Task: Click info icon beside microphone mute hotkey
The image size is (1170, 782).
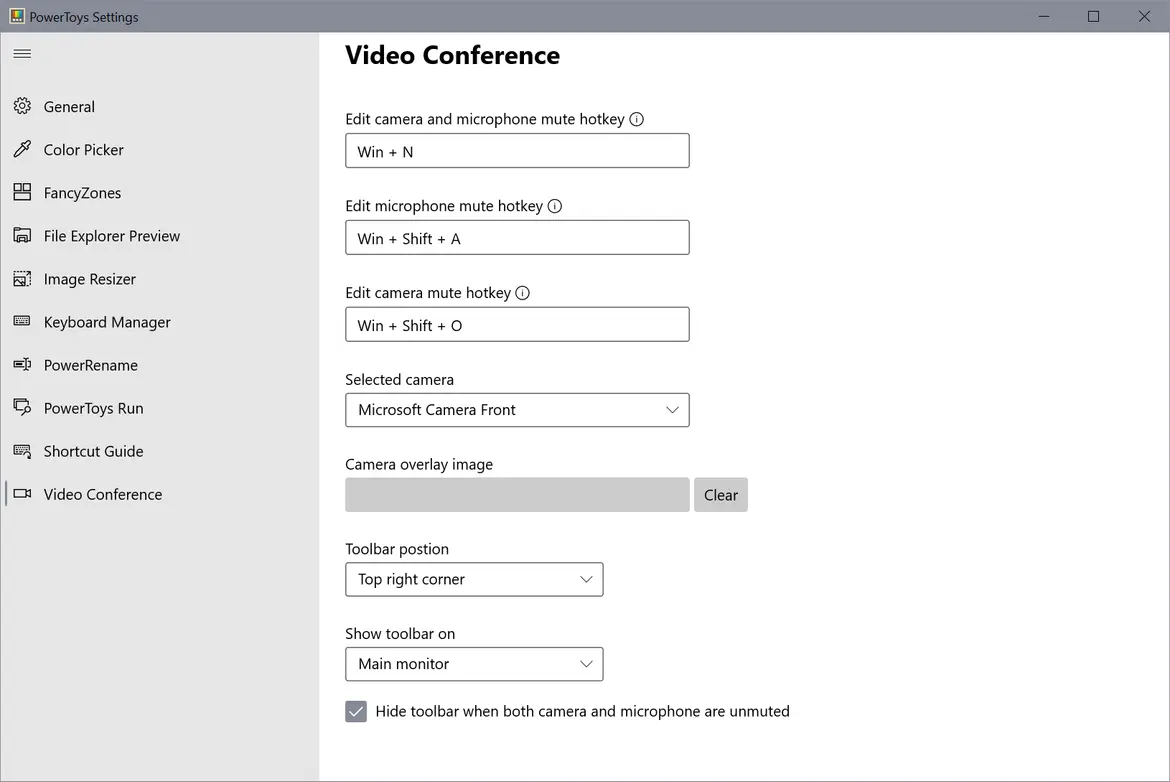Action: click(555, 206)
